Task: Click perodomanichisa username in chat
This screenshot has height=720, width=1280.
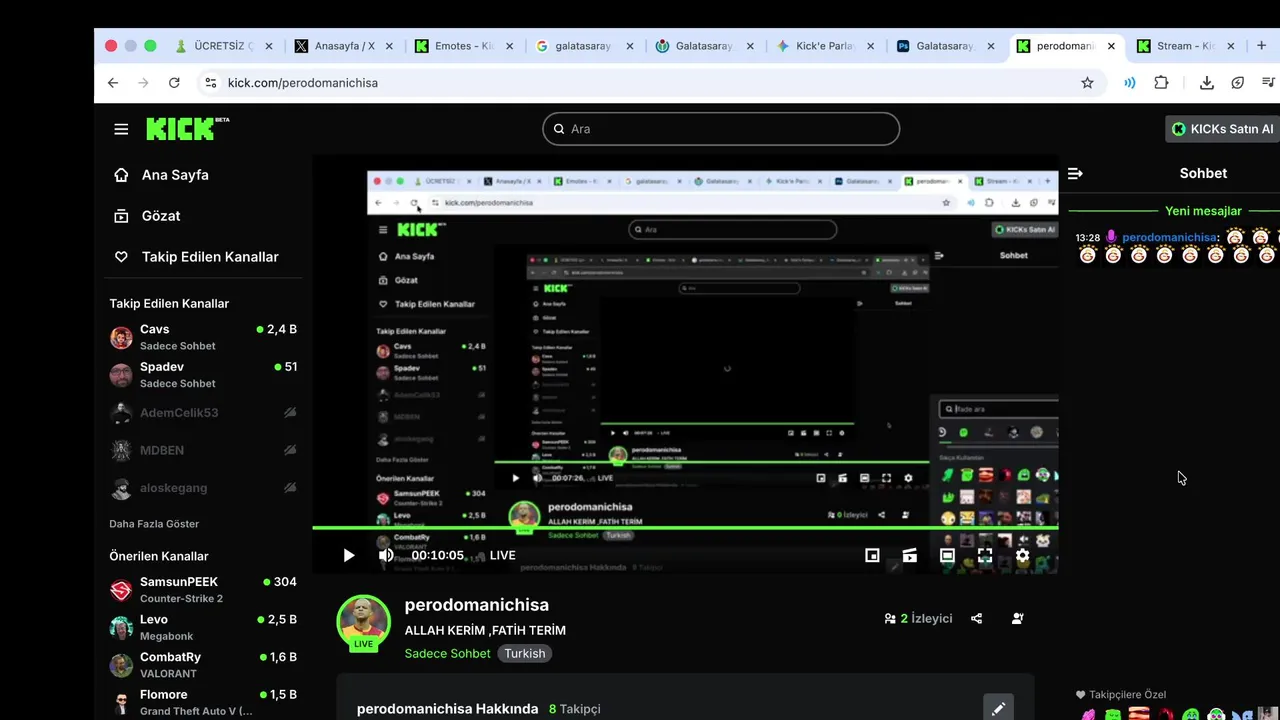Action: 1171,238
